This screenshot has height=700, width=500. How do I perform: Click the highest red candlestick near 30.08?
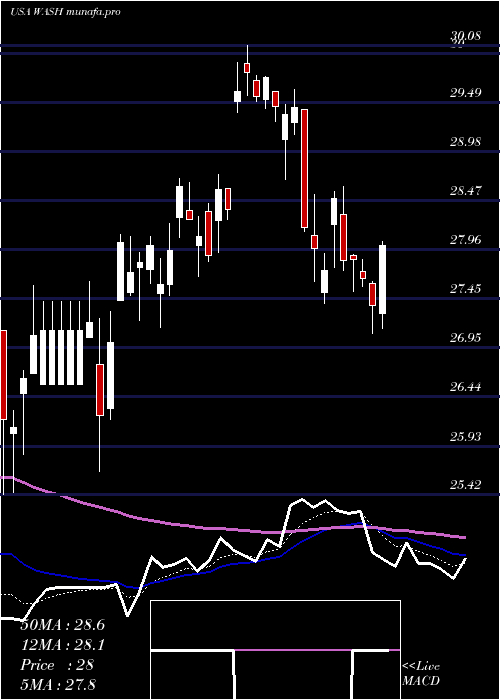coord(247,68)
